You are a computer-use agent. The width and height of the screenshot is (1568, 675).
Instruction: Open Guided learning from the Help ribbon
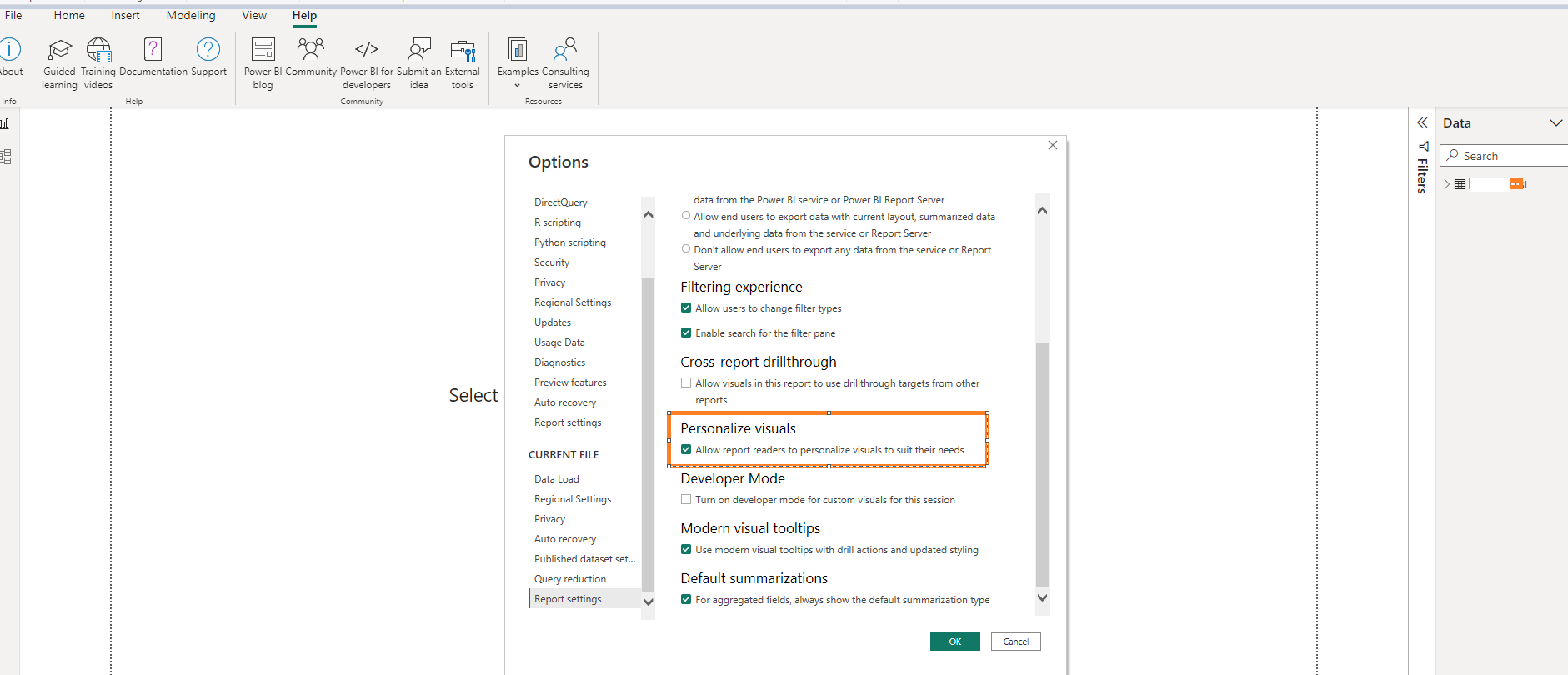click(59, 63)
